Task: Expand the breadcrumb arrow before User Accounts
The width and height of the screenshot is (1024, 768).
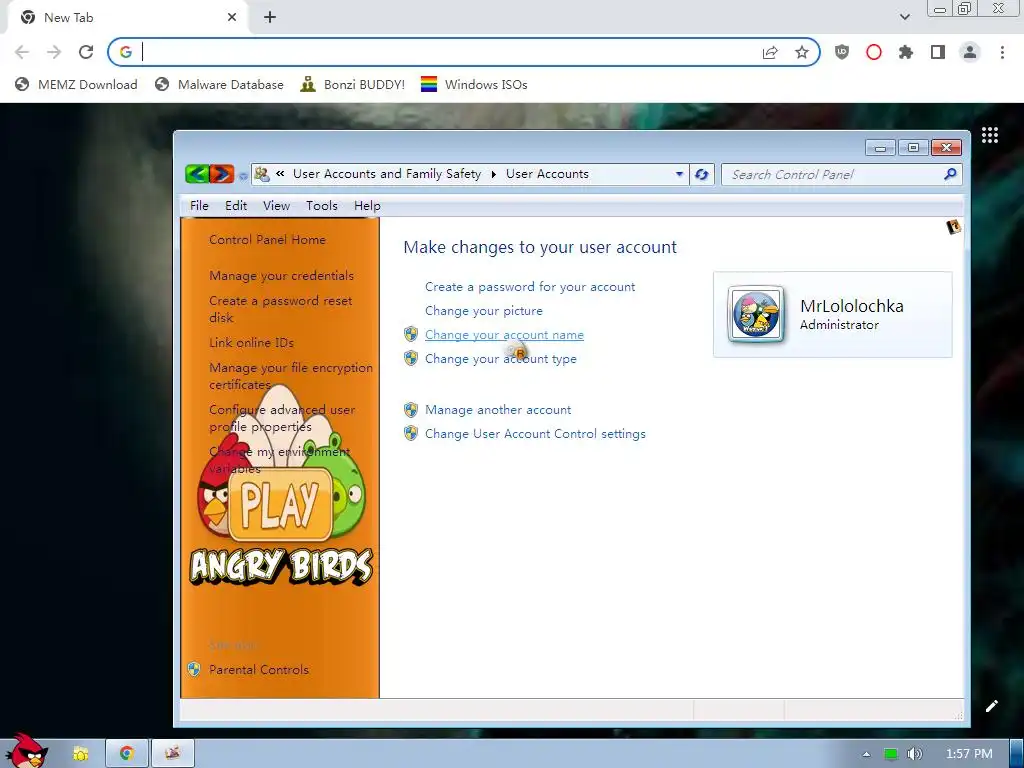Action: click(x=493, y=174)
